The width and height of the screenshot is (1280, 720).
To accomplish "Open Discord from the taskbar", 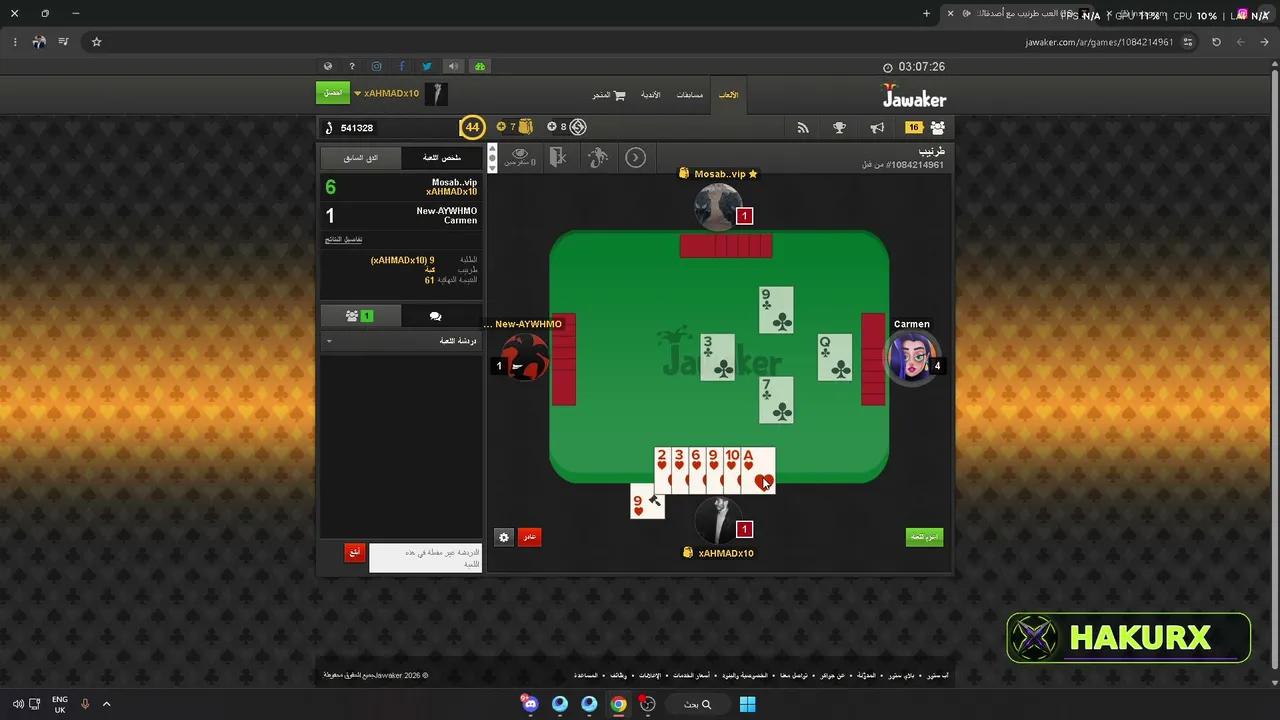I will tap(530, 704).
